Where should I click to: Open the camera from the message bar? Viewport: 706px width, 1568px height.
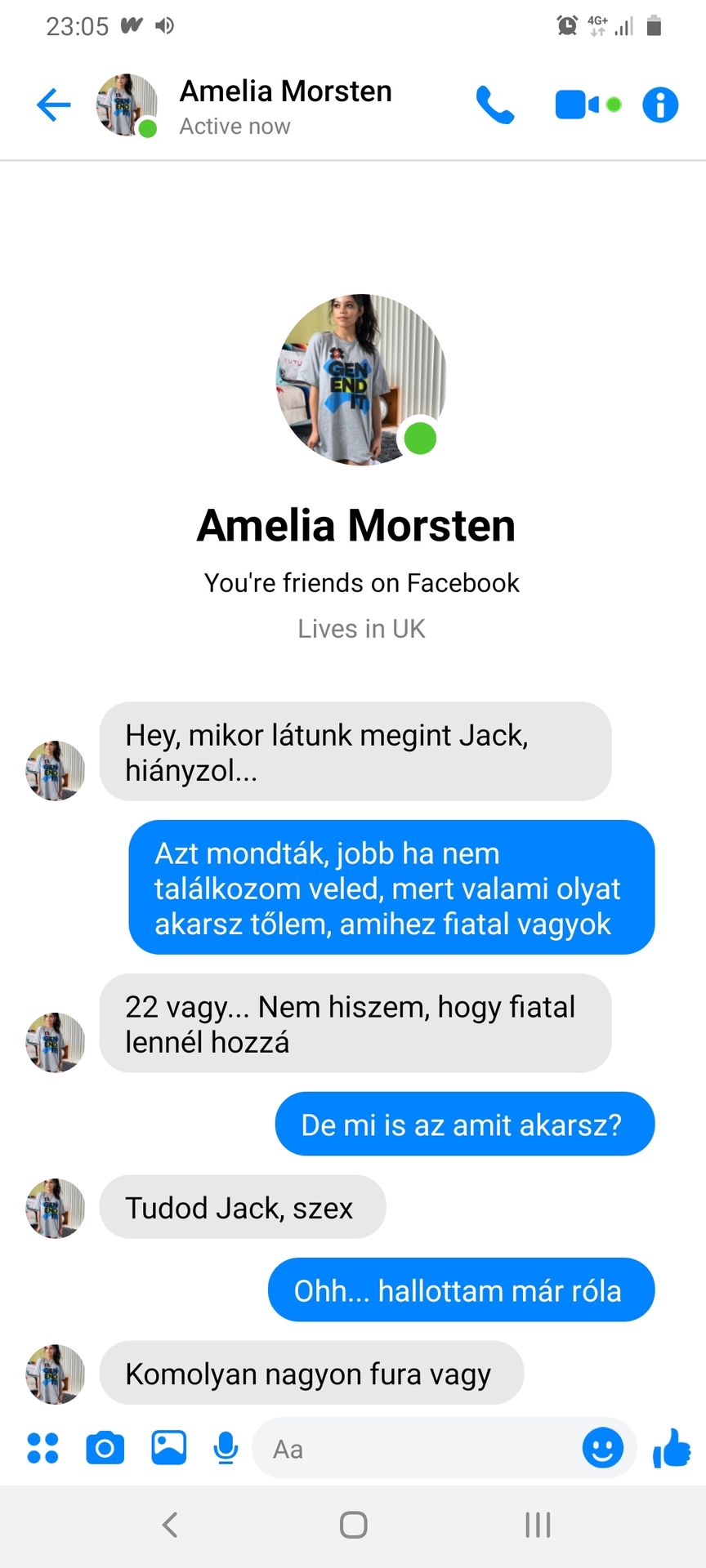coord(105,1448)
